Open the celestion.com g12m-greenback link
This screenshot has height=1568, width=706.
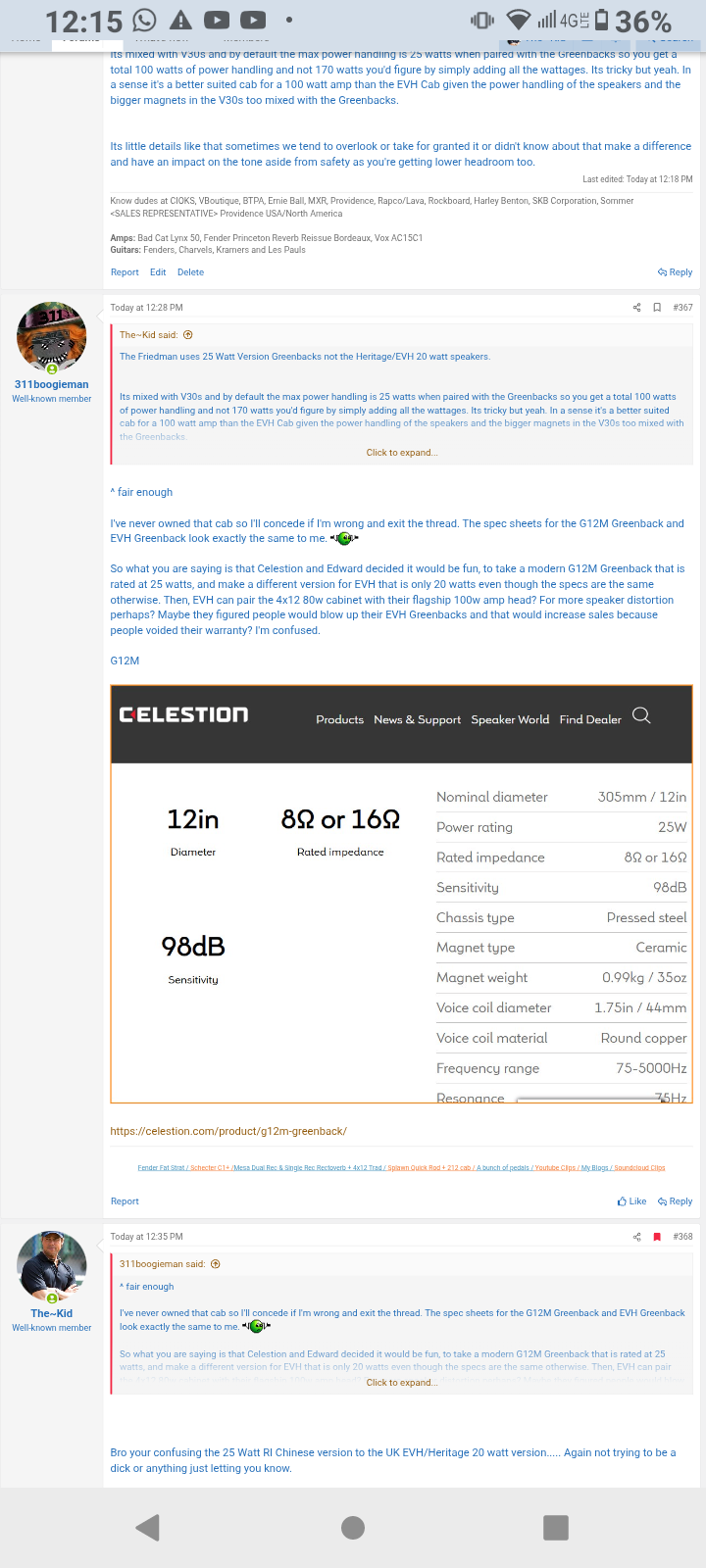click(x=228, y=1131)
